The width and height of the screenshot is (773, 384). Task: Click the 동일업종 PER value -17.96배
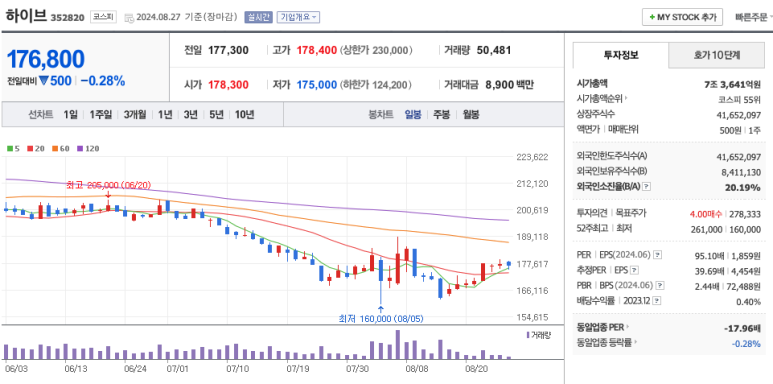click(x=742, y=328)
